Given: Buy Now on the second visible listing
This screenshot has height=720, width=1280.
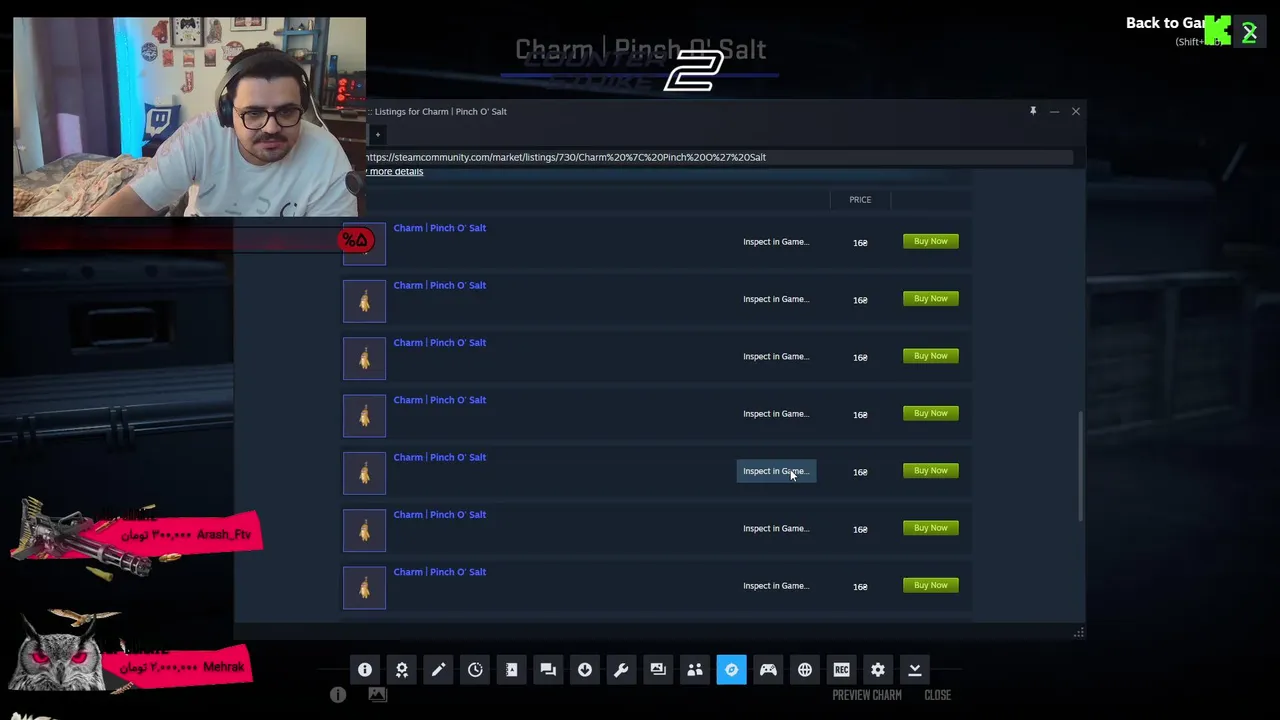Looking at the screenshot, I should click(931, 298).
